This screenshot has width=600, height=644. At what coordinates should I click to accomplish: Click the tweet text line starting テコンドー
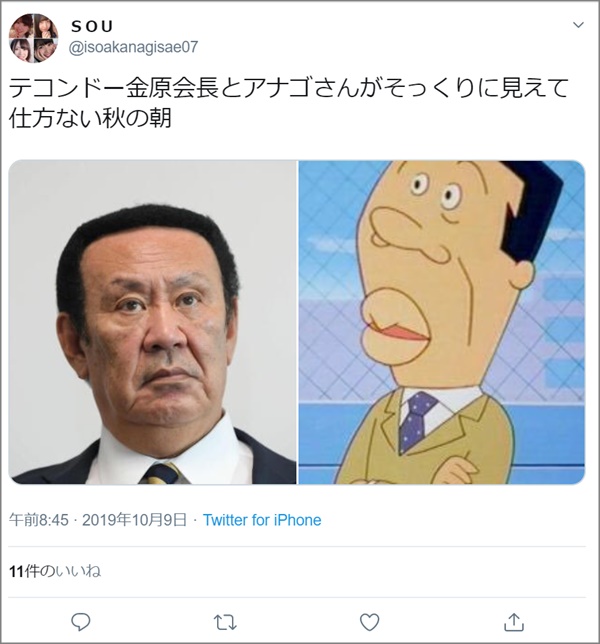coord(288,87)
